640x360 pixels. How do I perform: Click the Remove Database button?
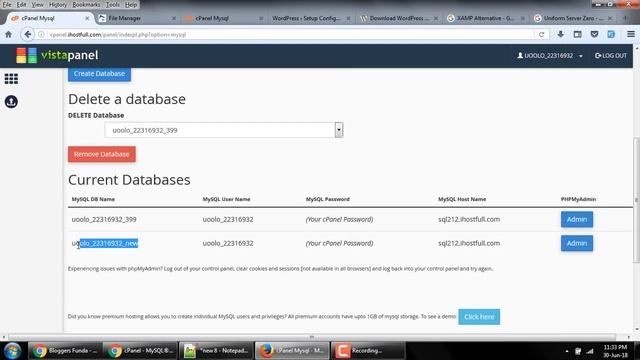coord(102,154)
